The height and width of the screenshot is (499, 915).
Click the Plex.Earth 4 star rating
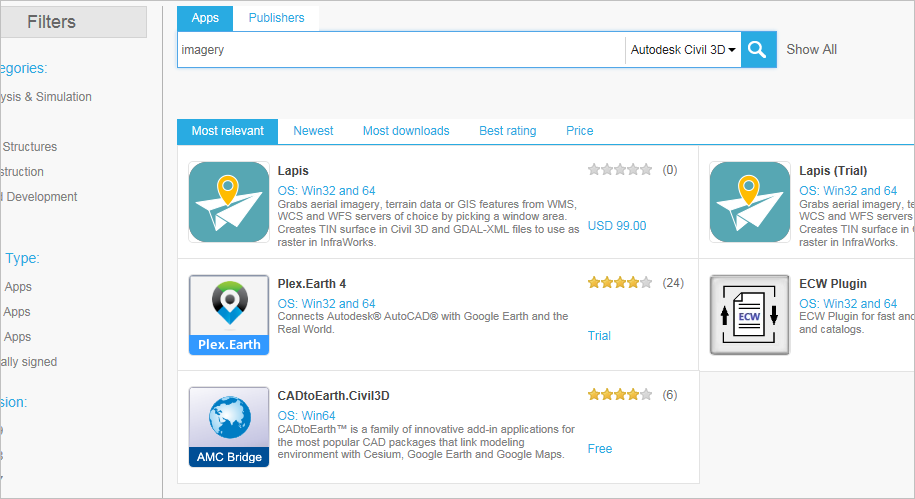pyautogui.click(x=620, y=283)
